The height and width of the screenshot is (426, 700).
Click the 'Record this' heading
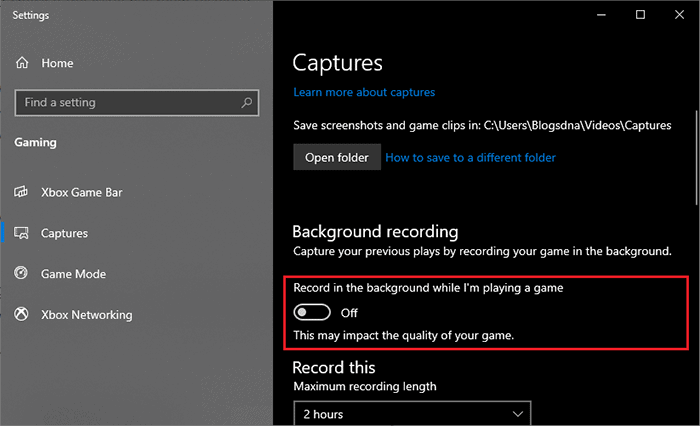tap(334, 368)
